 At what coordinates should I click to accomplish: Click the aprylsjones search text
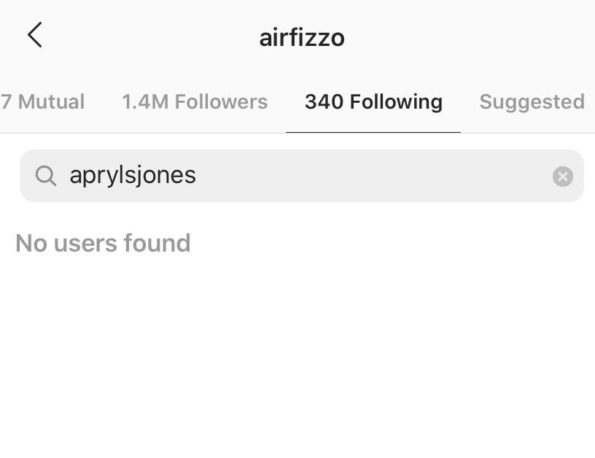133,176
